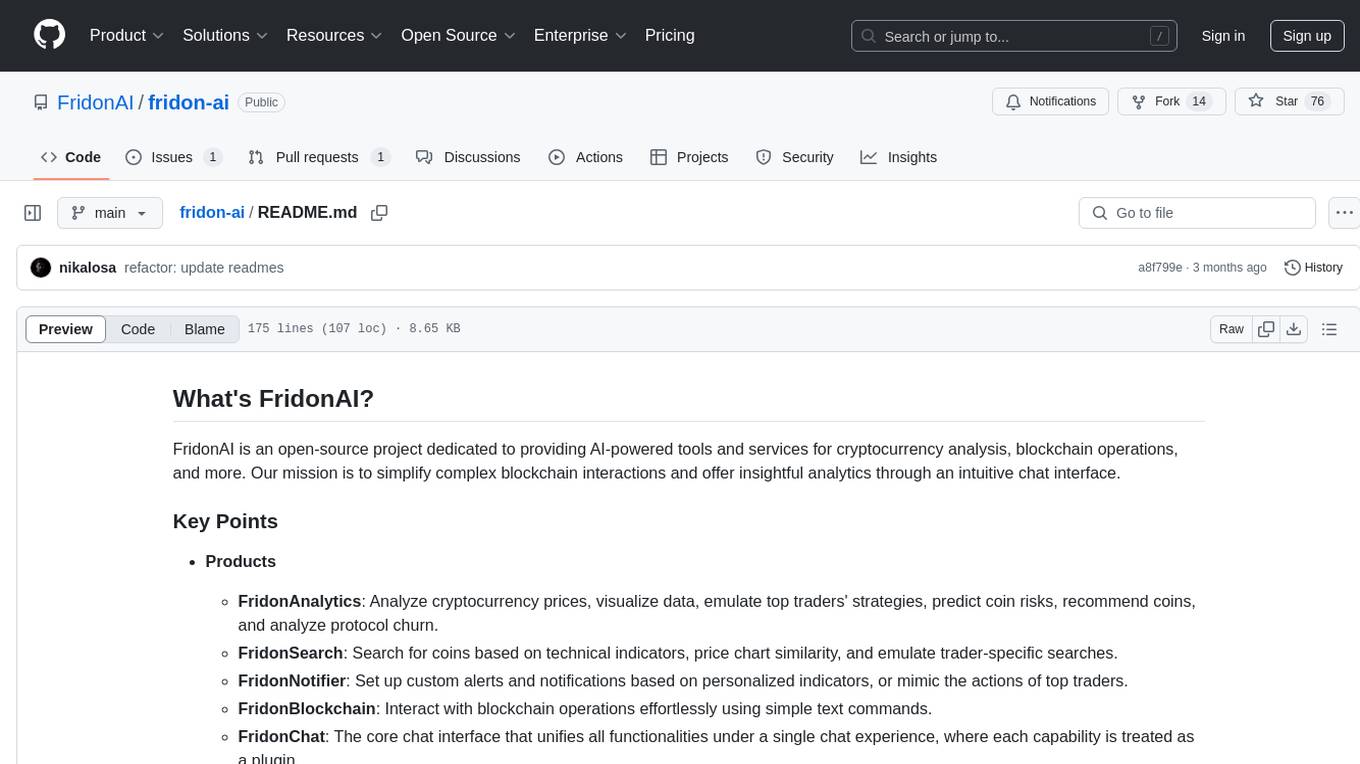Click the Public visibility label

click(261, 102)
